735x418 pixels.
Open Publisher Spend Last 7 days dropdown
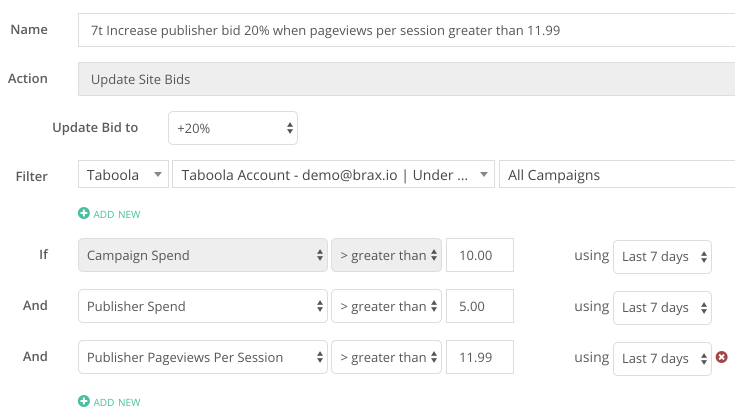tap(662, 308)
